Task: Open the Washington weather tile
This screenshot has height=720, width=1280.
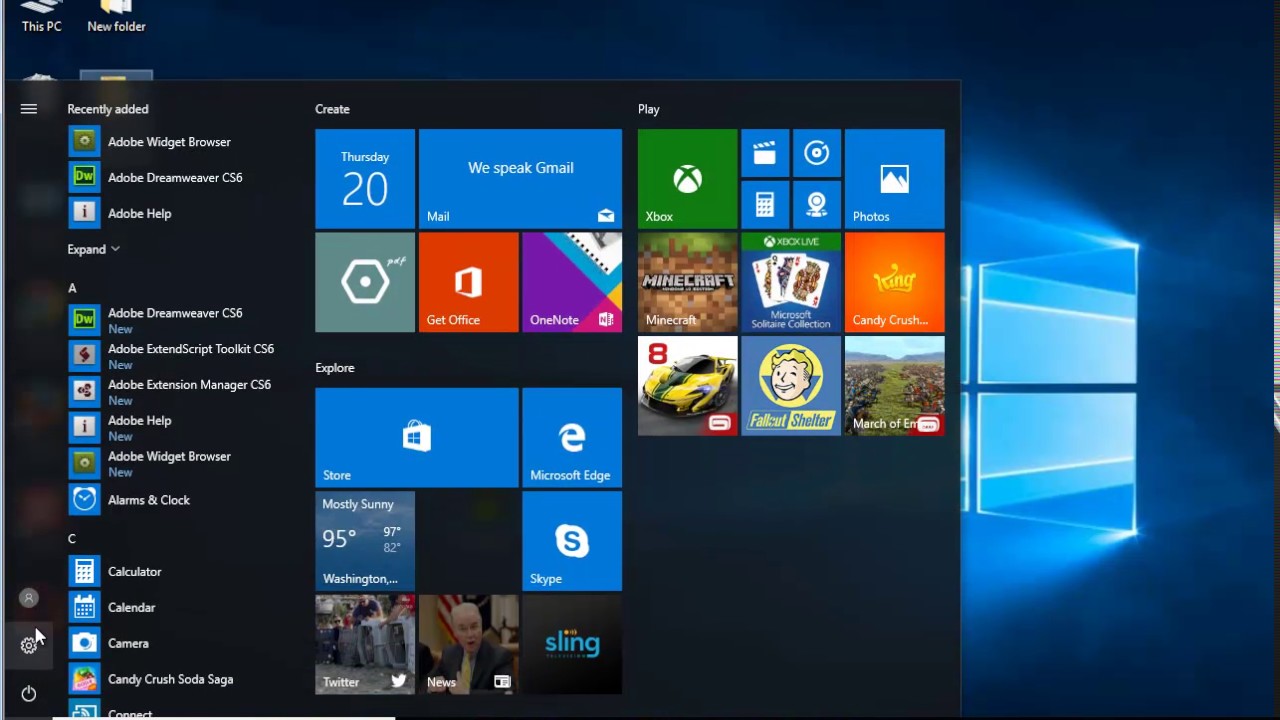Action: pos(365,541)
